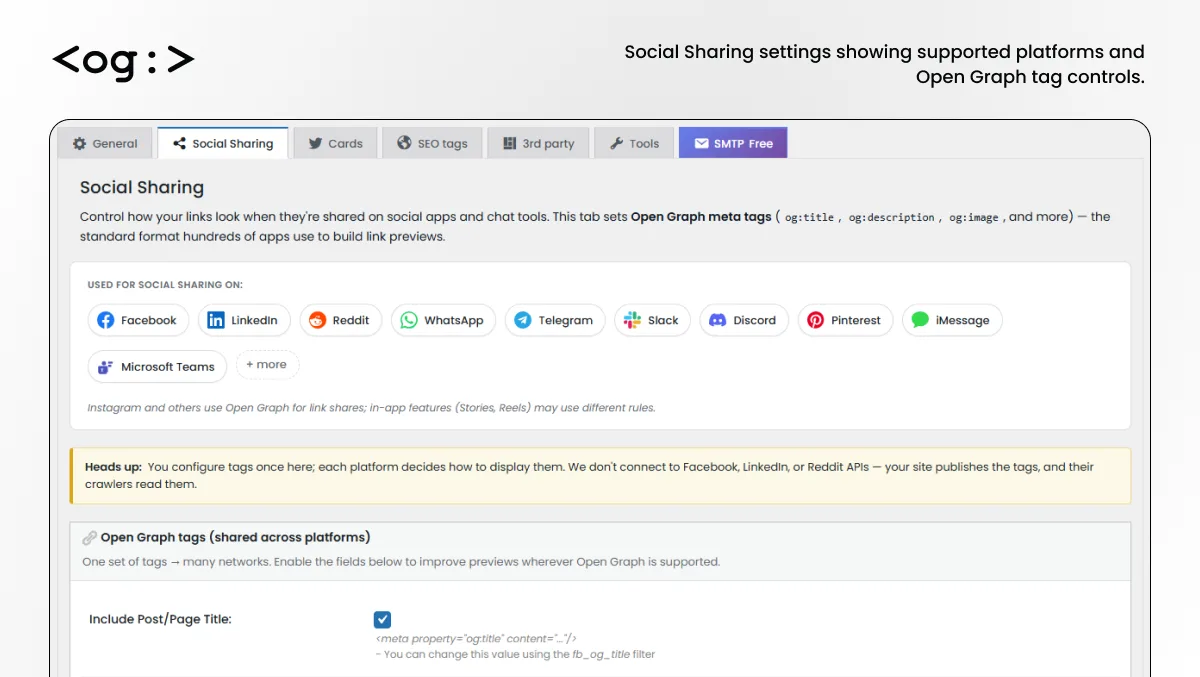This screenshot has height=677, width=1200.
Task: Select the Social Sharing tab
Action: (x=223, y=143)
